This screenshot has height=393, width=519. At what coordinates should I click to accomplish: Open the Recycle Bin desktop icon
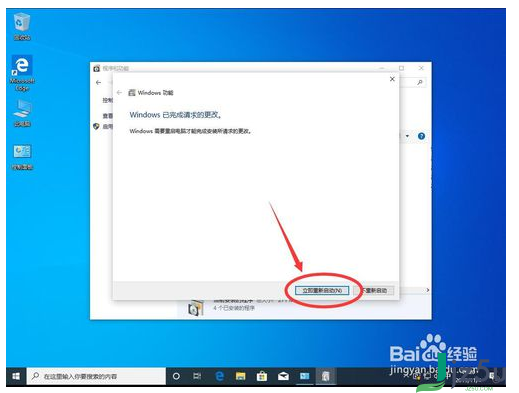(22, 26)
